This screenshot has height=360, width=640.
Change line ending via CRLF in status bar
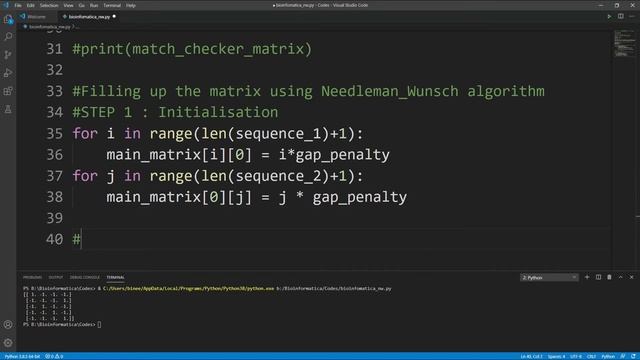591,356
